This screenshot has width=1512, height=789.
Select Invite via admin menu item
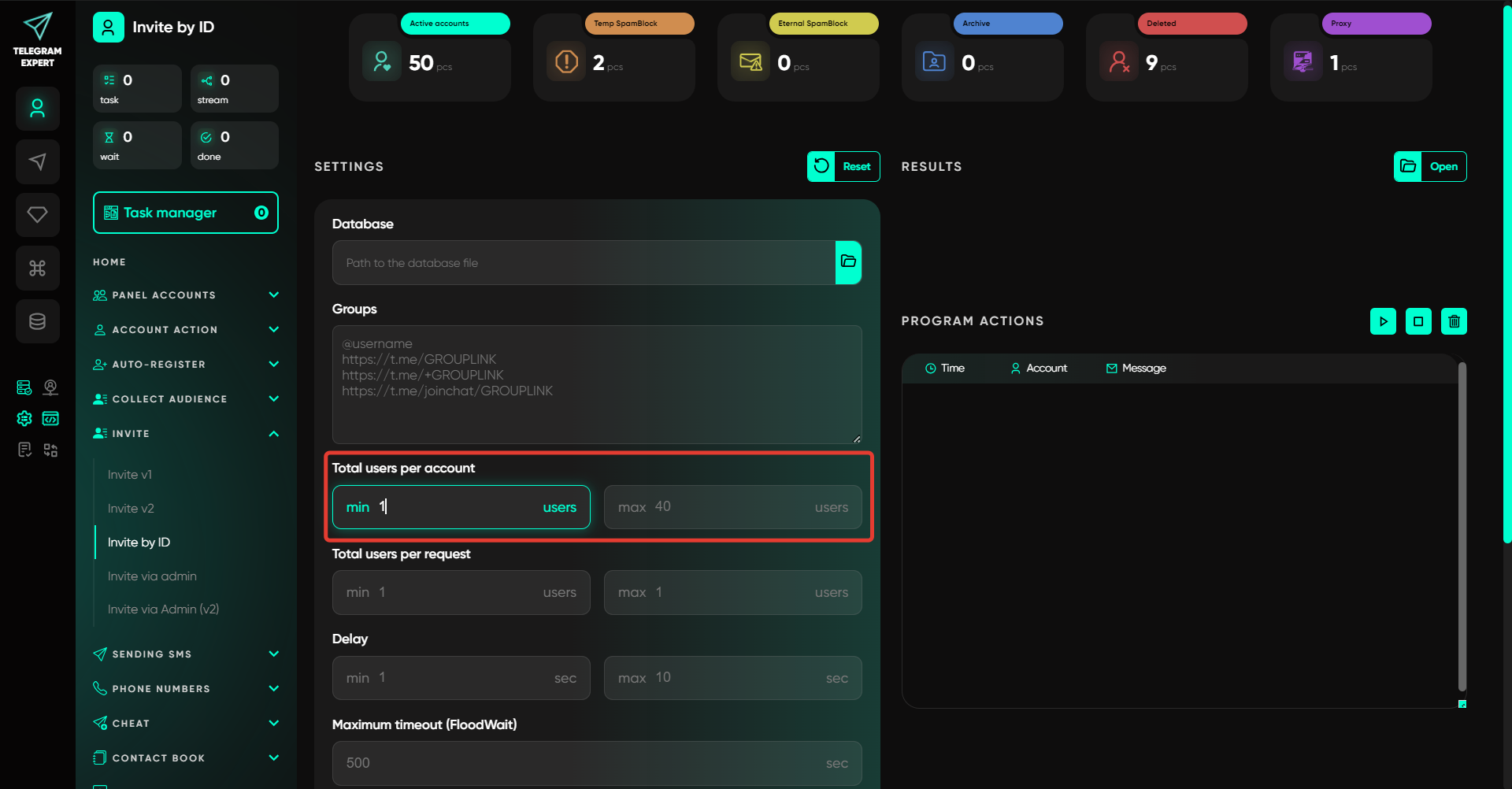[x=152, y=576]
